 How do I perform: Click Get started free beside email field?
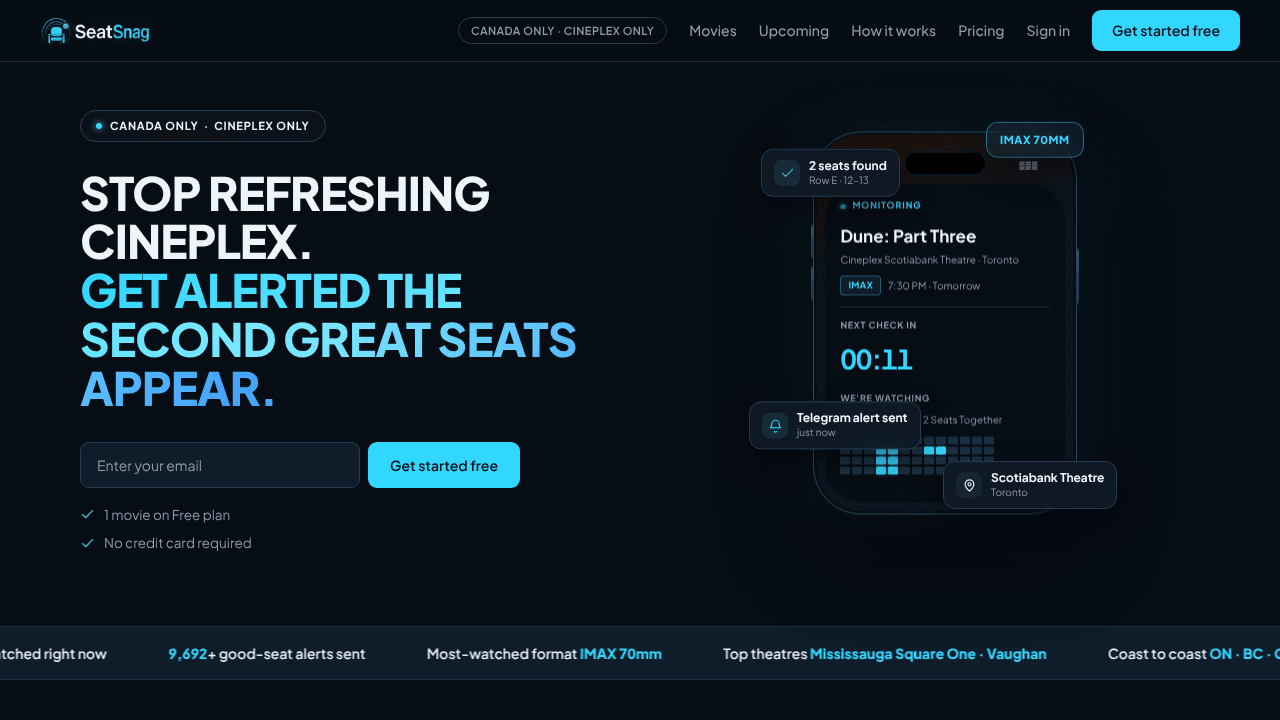pyautogui.click(x=444, y=465)
